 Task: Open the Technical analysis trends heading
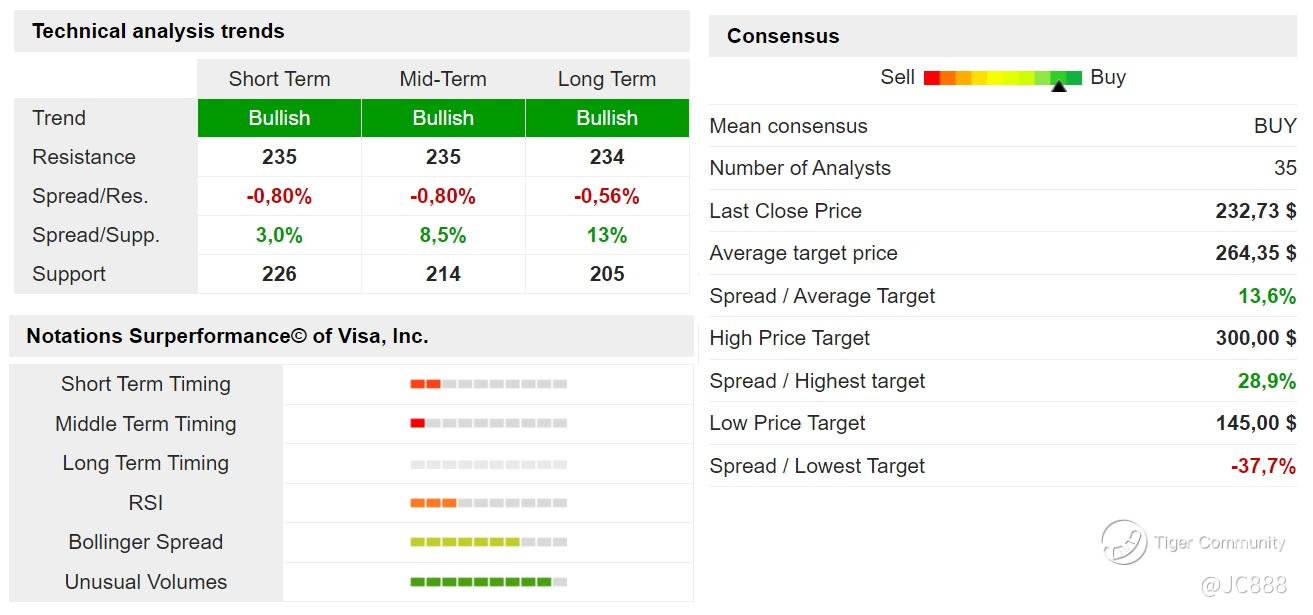click(x=158, y=31)
